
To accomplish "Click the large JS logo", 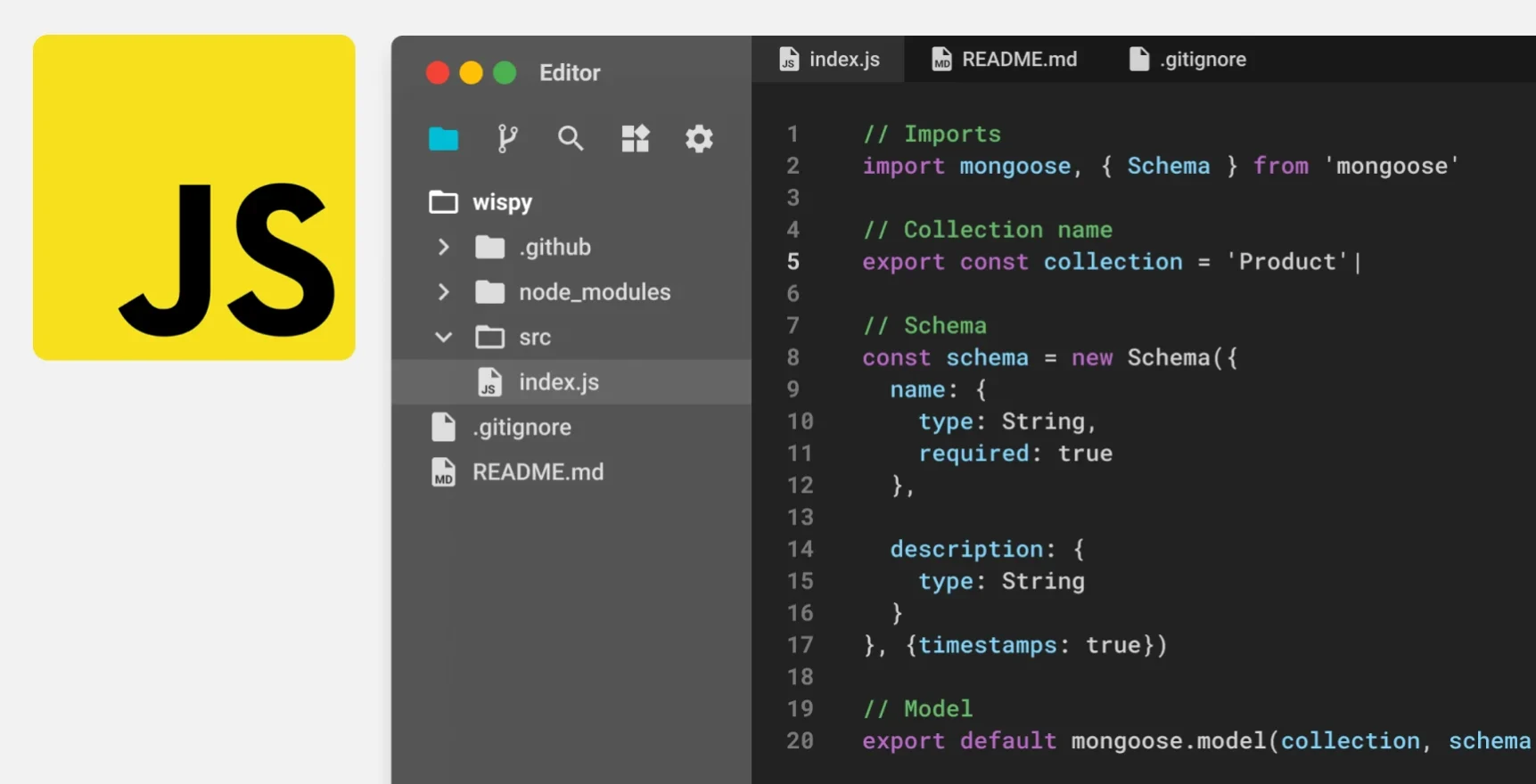I will click(x=194, y=198).
